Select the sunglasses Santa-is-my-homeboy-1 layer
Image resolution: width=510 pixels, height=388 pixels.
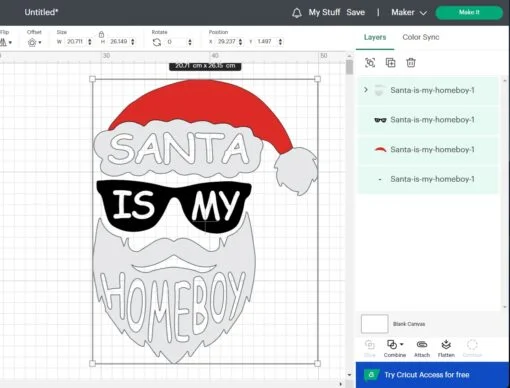click(428, 120)
